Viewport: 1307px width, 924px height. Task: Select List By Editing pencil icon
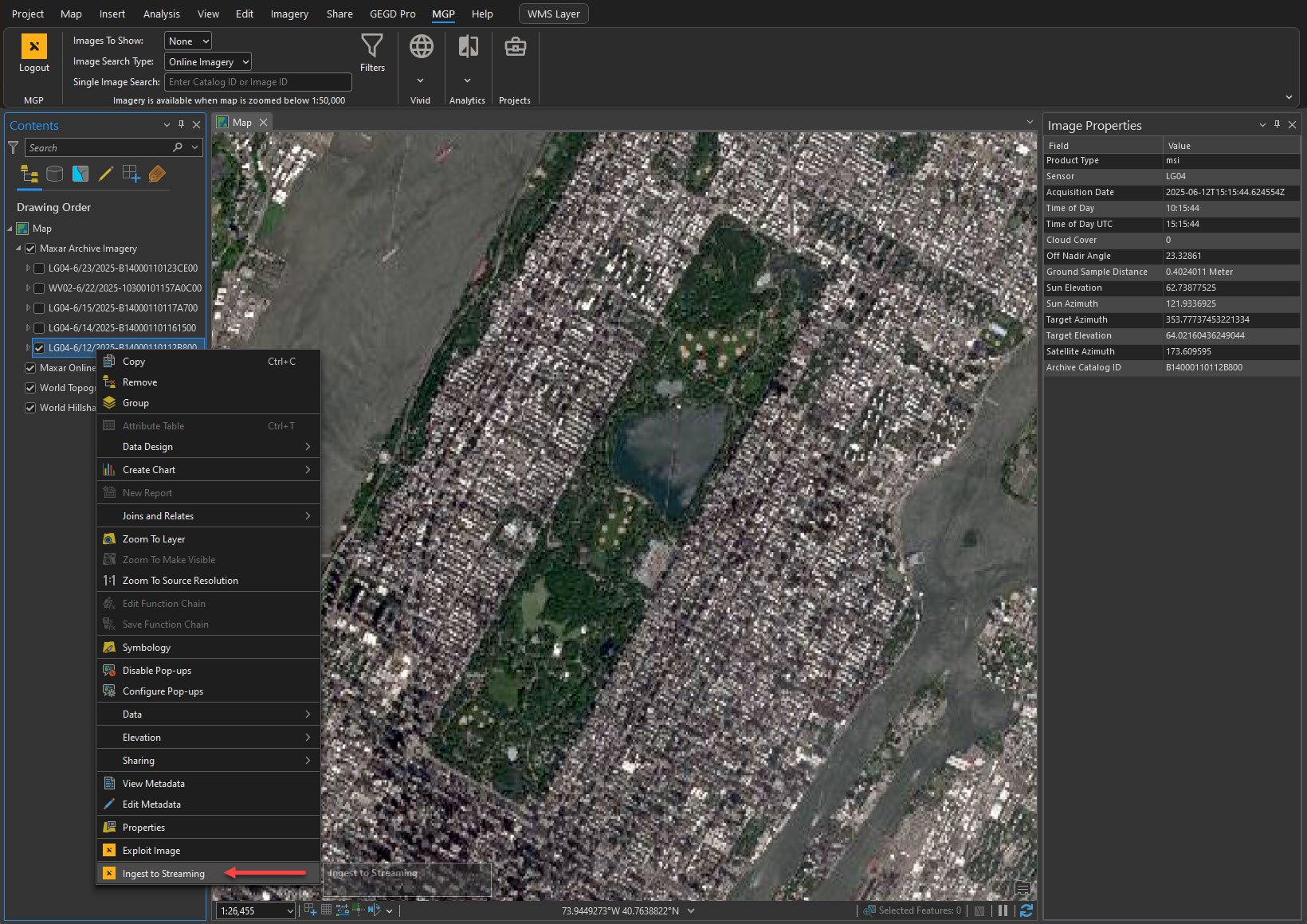coord(106,174)
